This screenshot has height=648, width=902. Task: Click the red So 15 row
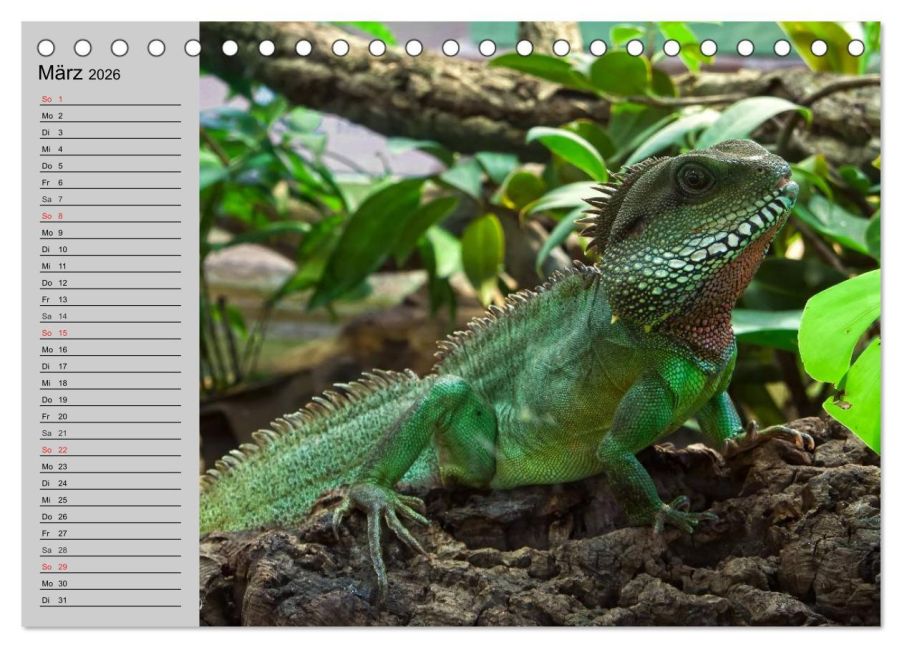(110, 333)
